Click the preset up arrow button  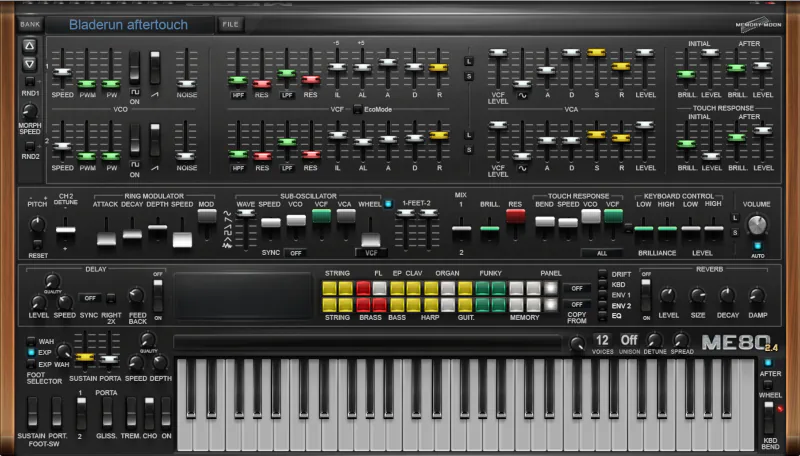[30, 46]
